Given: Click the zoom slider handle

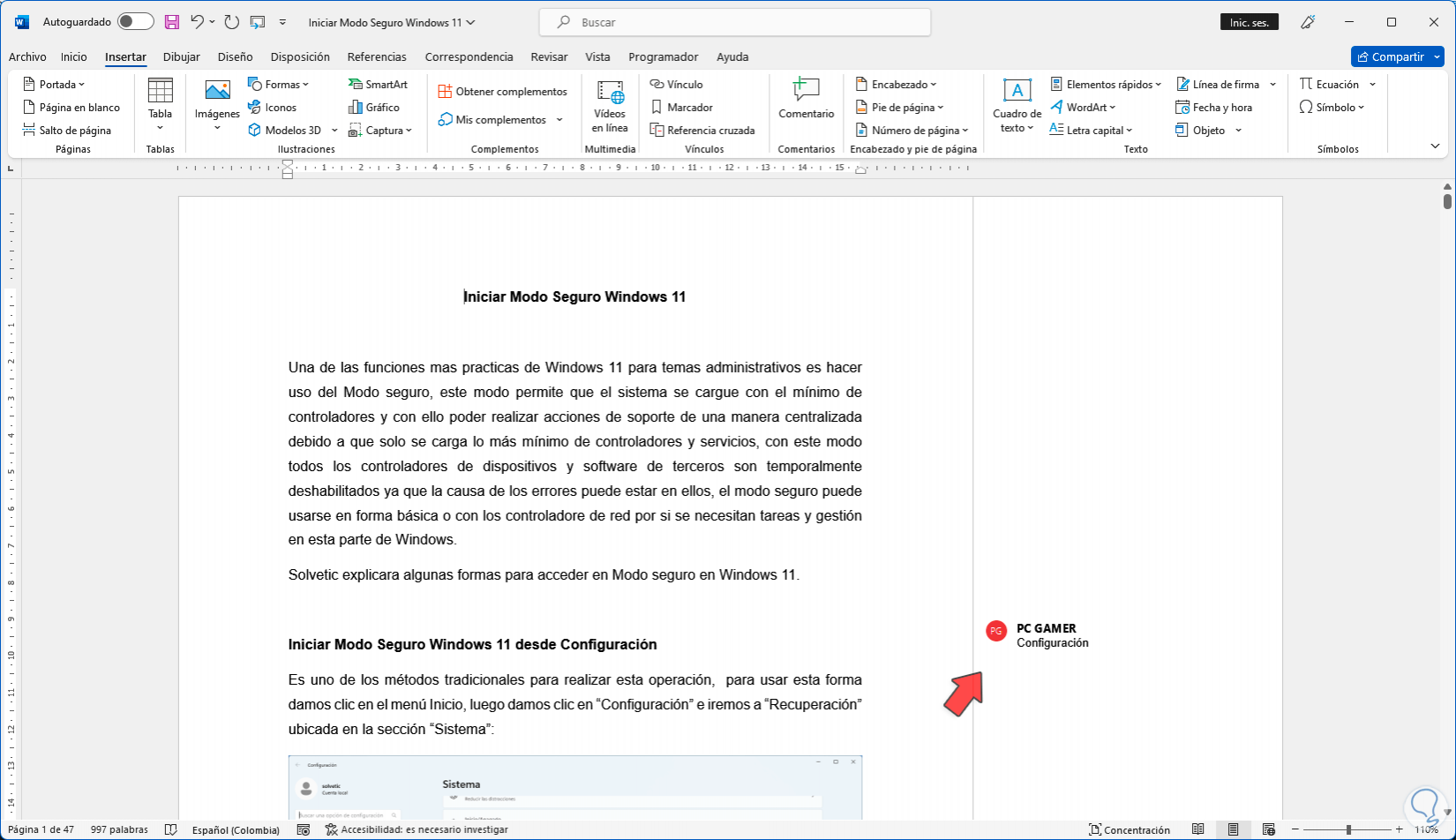Looking at the screenshot, I should [1348, 829].
